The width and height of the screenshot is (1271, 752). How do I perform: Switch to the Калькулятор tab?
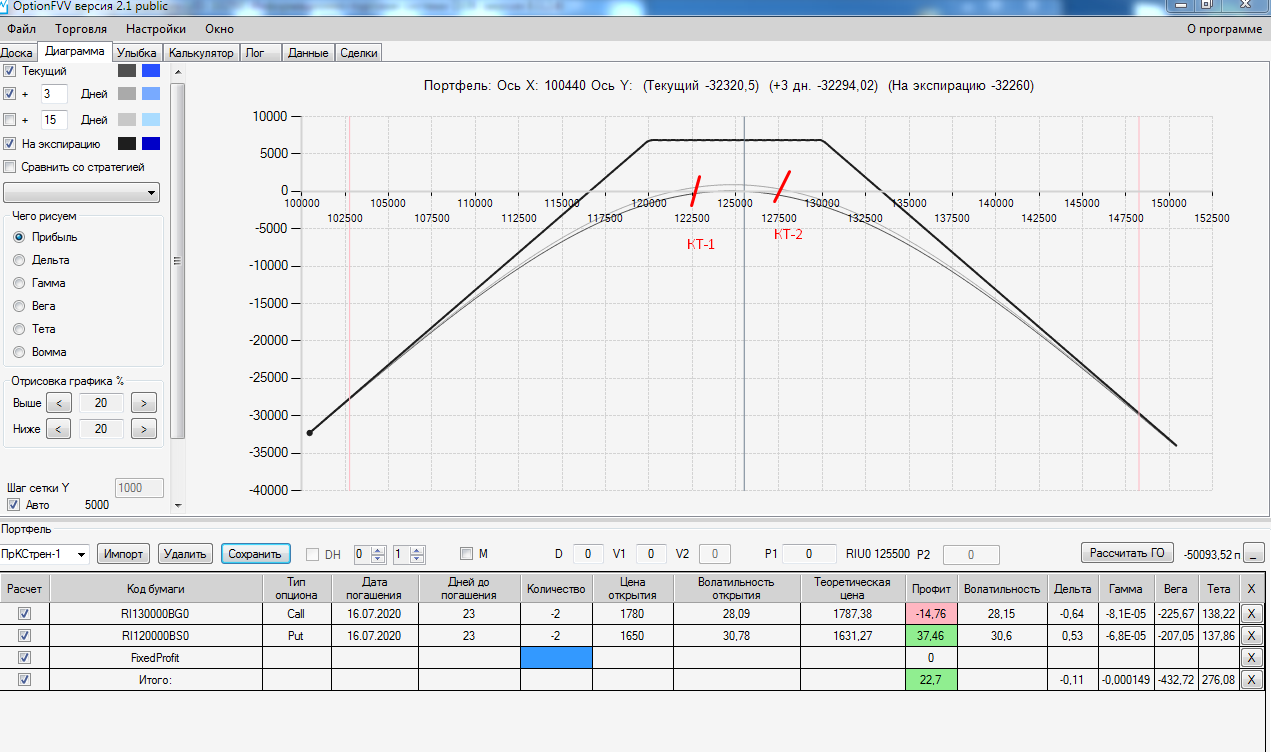pos(201,53)
